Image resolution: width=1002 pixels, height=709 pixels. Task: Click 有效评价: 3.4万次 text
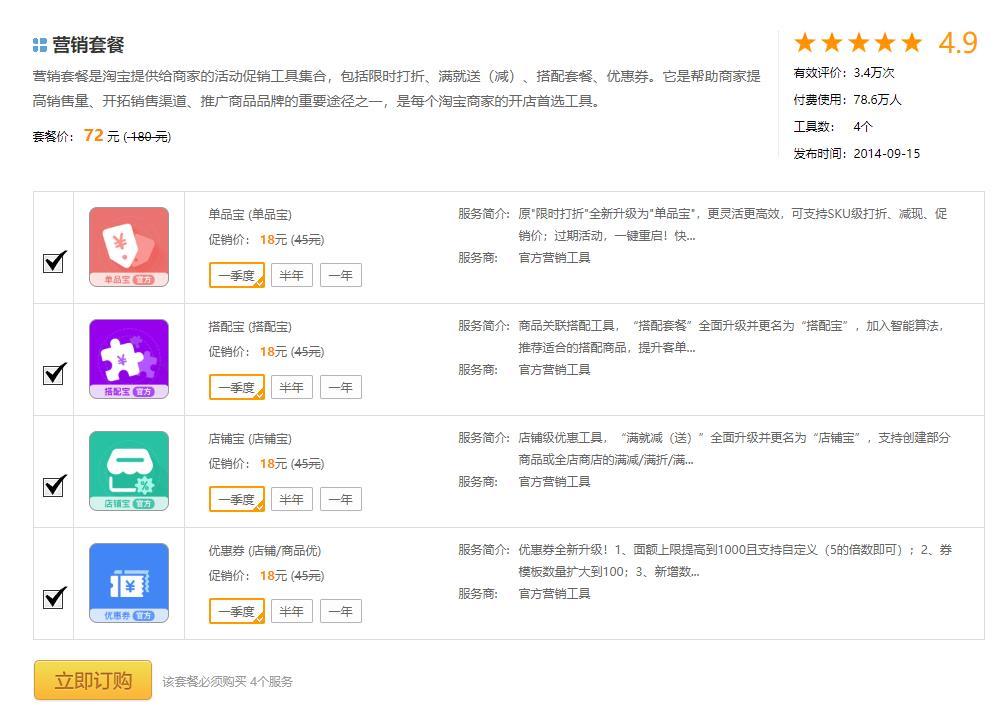(x=844, y=73)
